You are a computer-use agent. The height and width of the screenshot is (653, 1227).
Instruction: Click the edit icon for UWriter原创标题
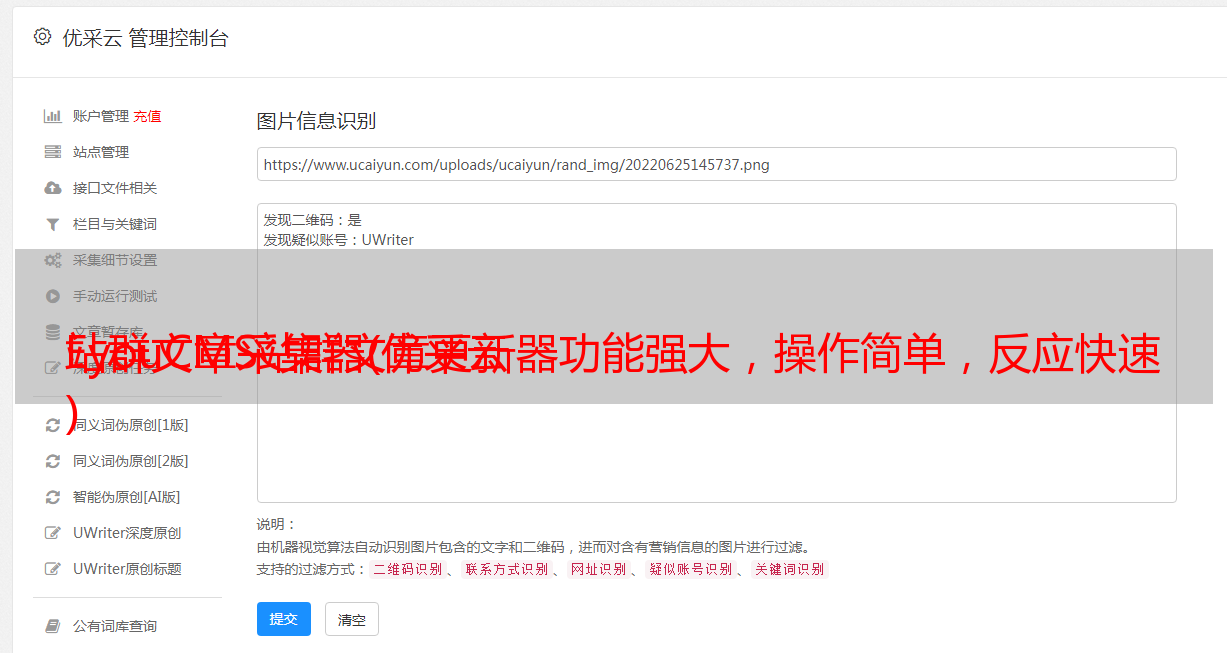pos(53,569)
